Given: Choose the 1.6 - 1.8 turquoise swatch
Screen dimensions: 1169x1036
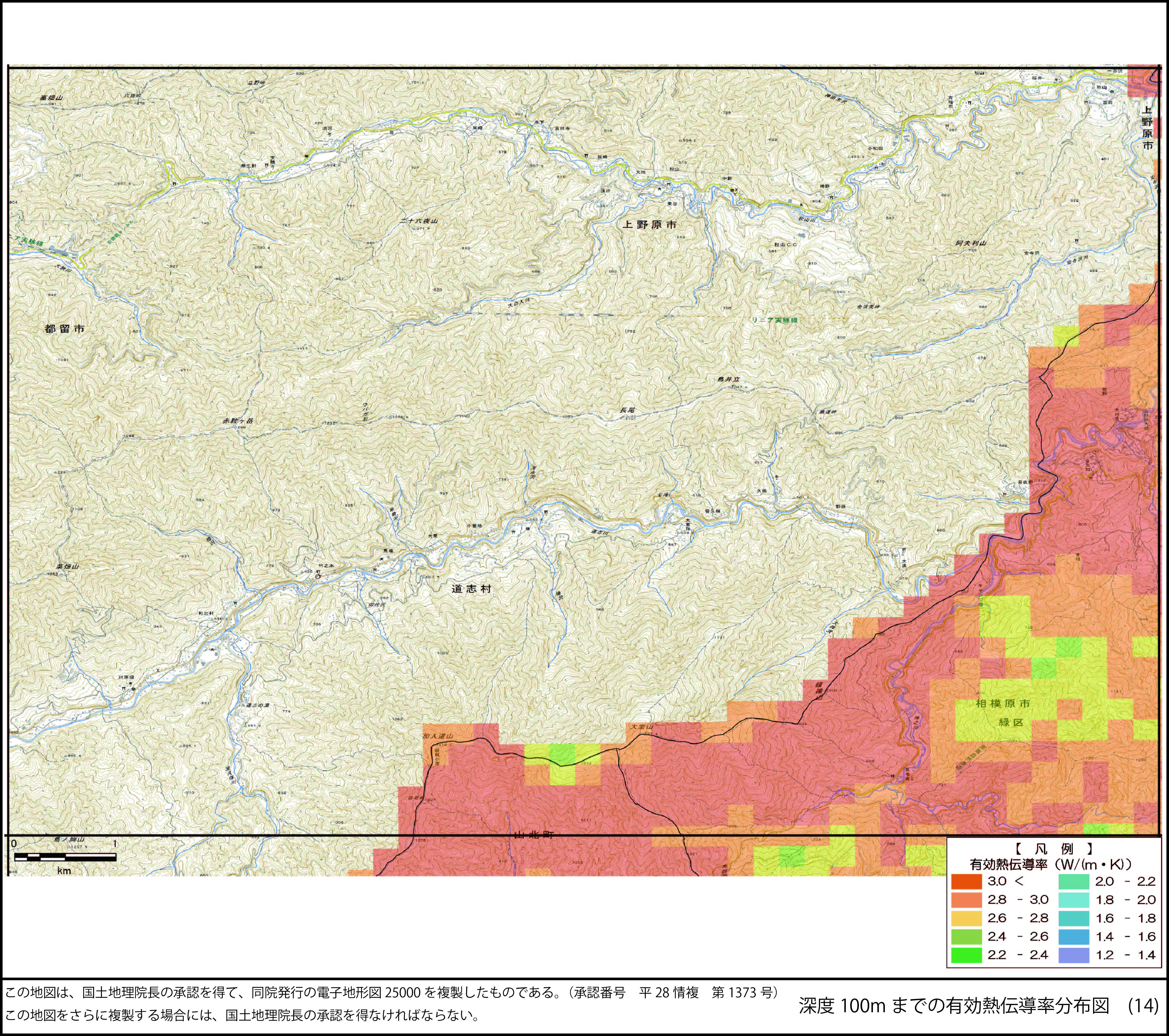Looking at the screenshot, I should pyautogui.click(x=1073, y=918).
